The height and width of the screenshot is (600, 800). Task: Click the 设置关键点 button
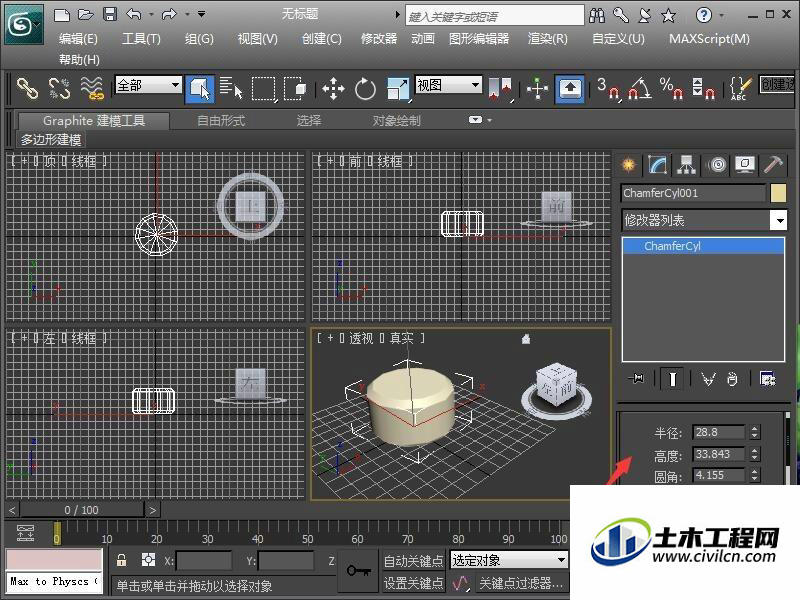[x=413, y=583]
